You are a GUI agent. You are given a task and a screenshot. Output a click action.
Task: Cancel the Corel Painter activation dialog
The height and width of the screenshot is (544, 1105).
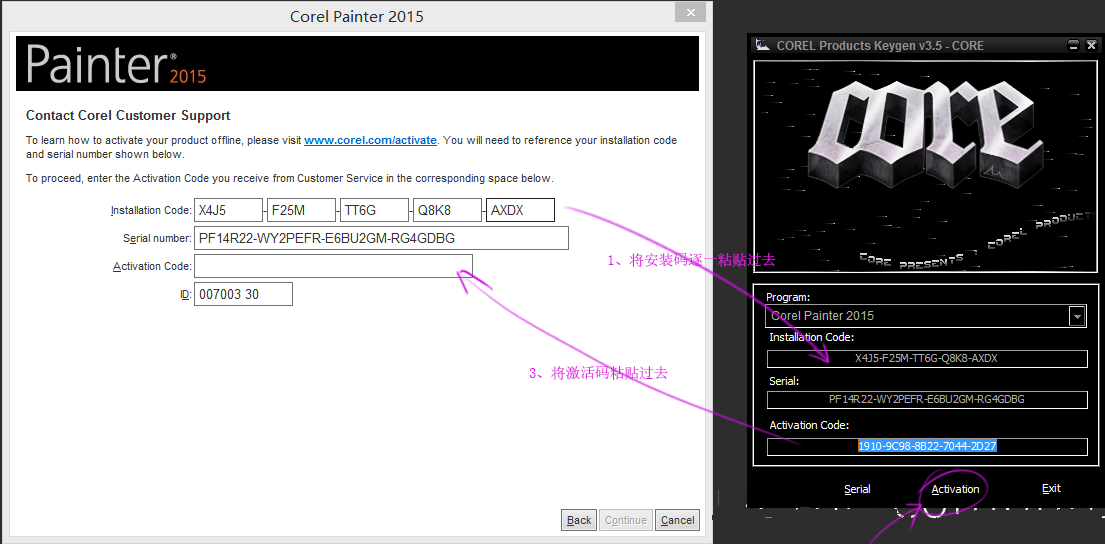(677, 520)
